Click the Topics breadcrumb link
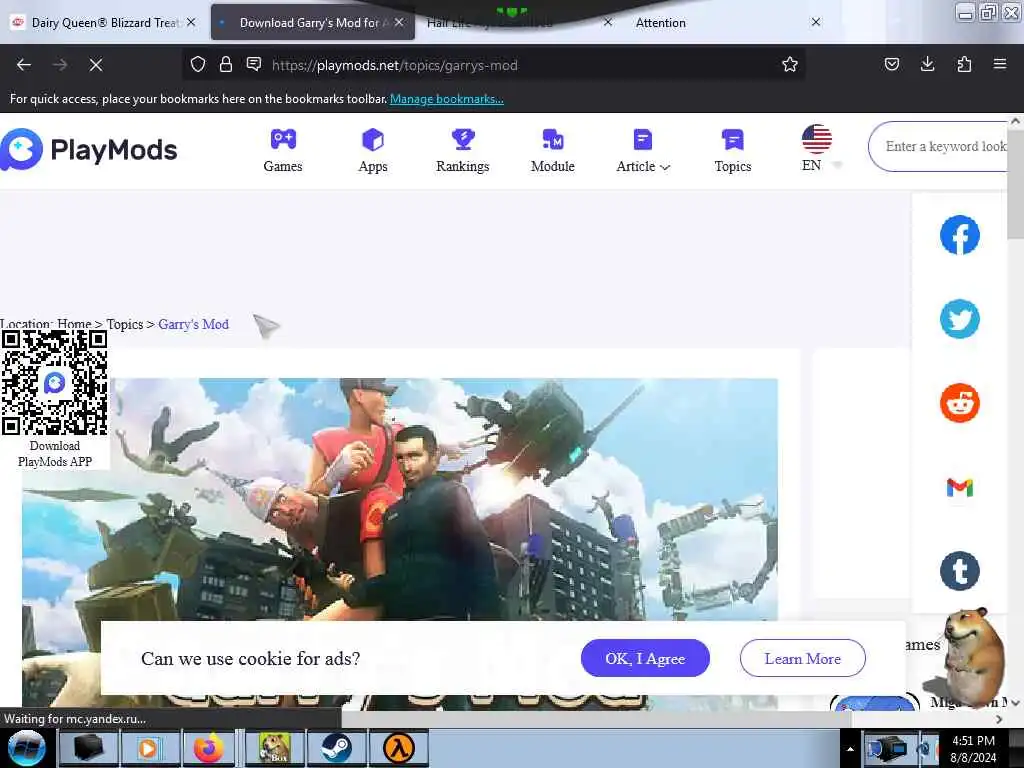1024x768 pixels. click(125, 325)
